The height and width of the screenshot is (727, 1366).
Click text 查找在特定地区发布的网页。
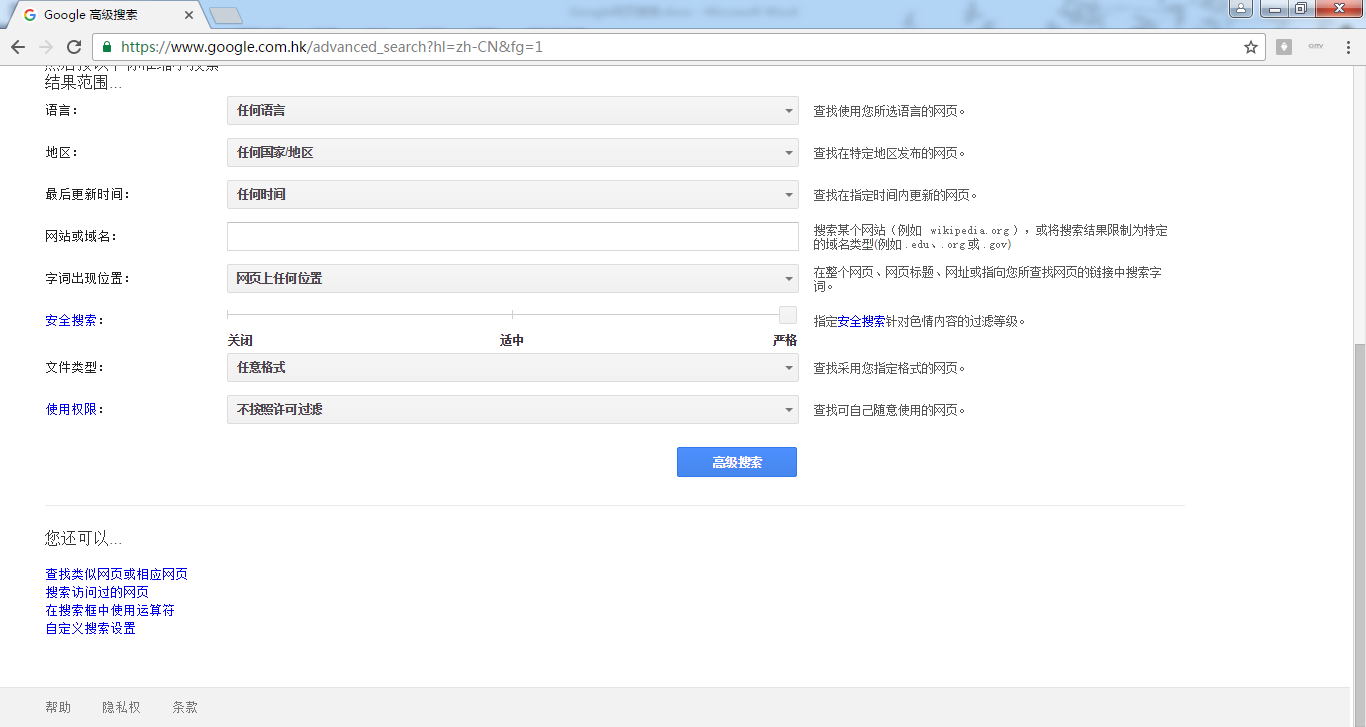point(889,154)
